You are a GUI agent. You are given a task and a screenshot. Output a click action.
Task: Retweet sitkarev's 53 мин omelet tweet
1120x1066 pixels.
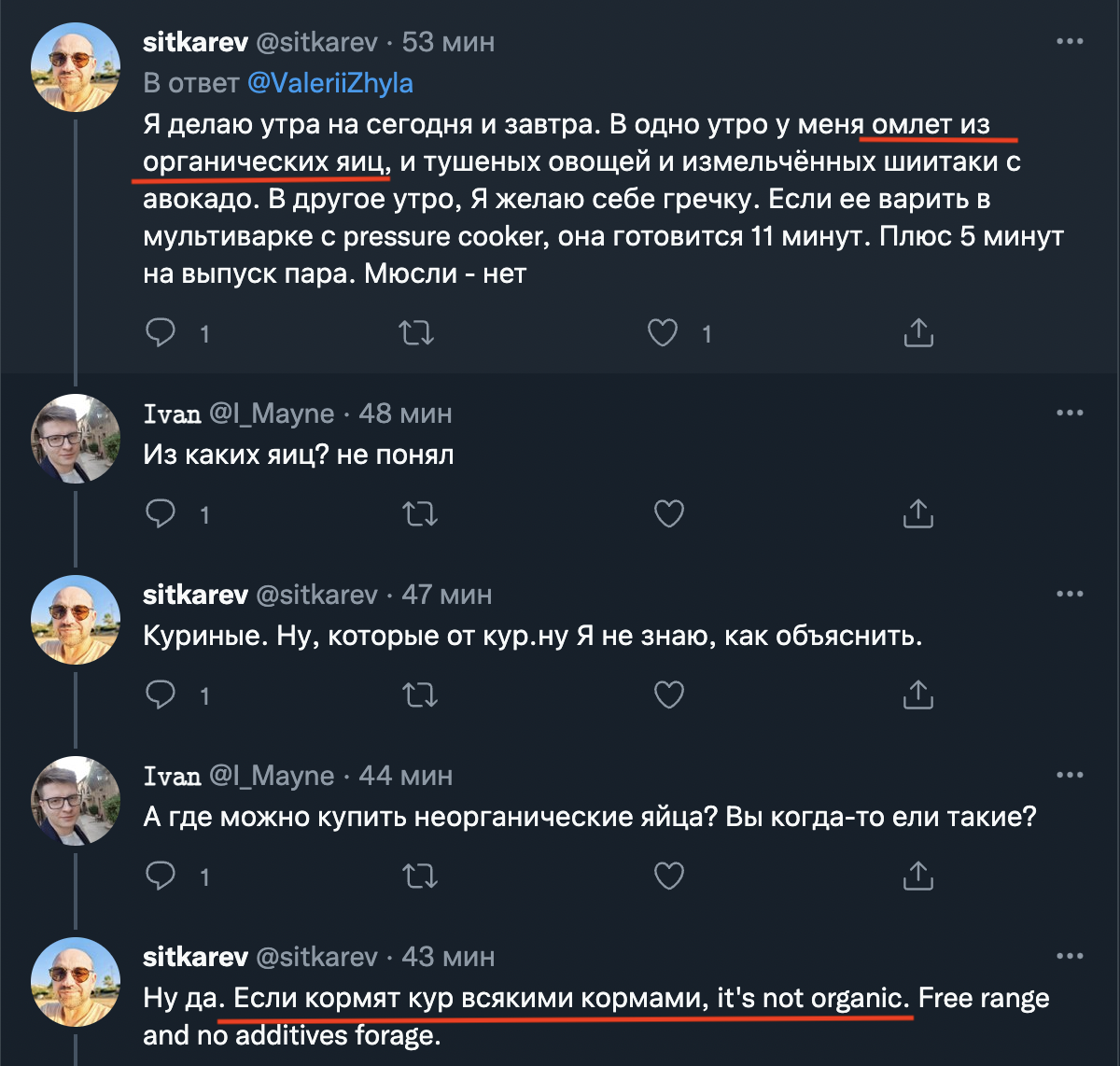(417, 332)
